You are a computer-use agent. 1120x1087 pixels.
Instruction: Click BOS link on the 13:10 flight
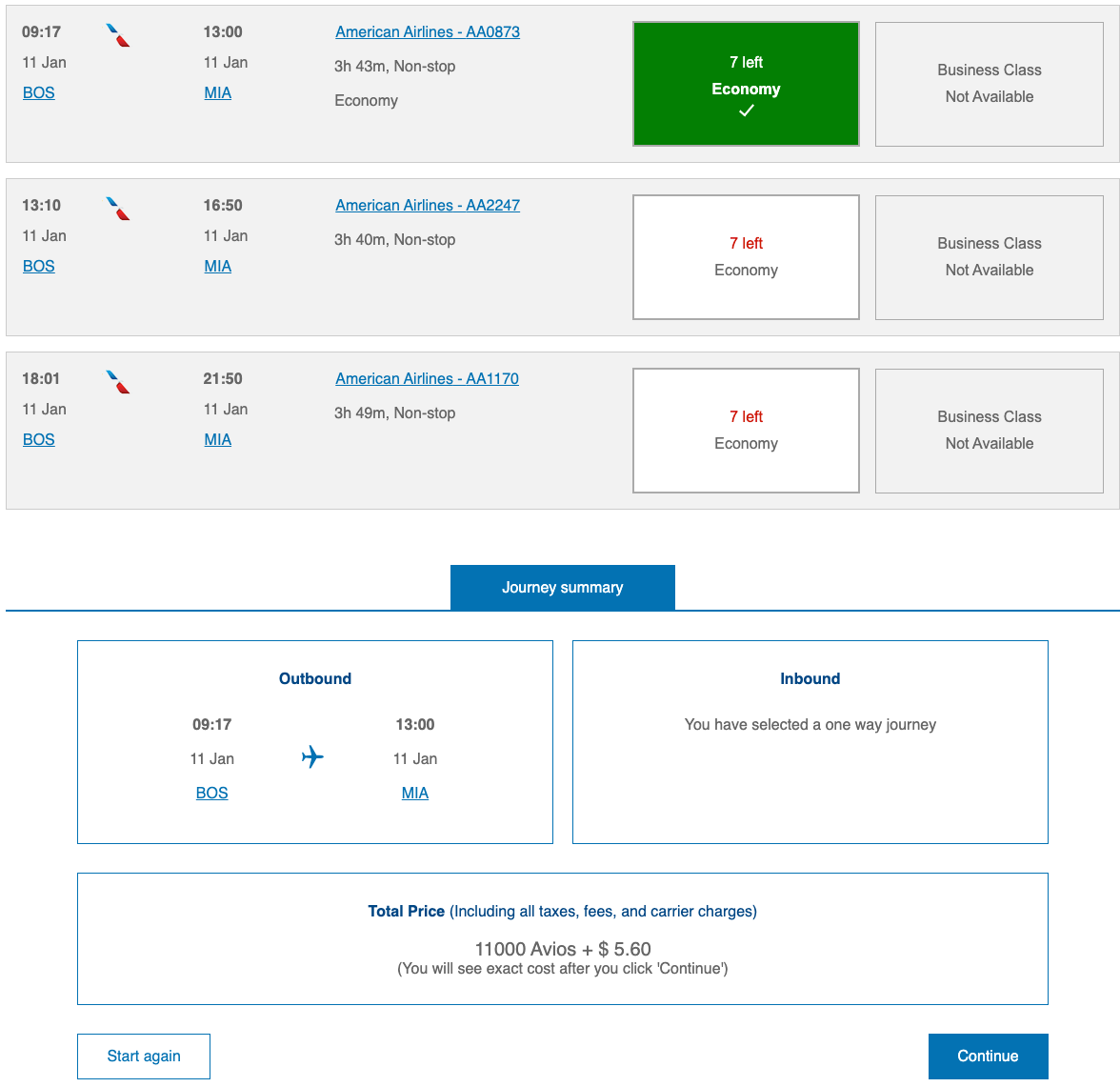coord(38,267)
